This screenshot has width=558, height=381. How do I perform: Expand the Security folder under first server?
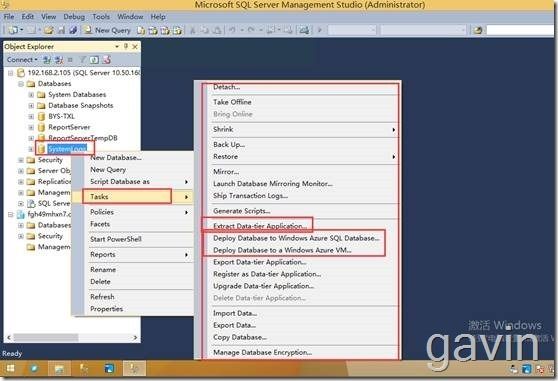point(21,160)
